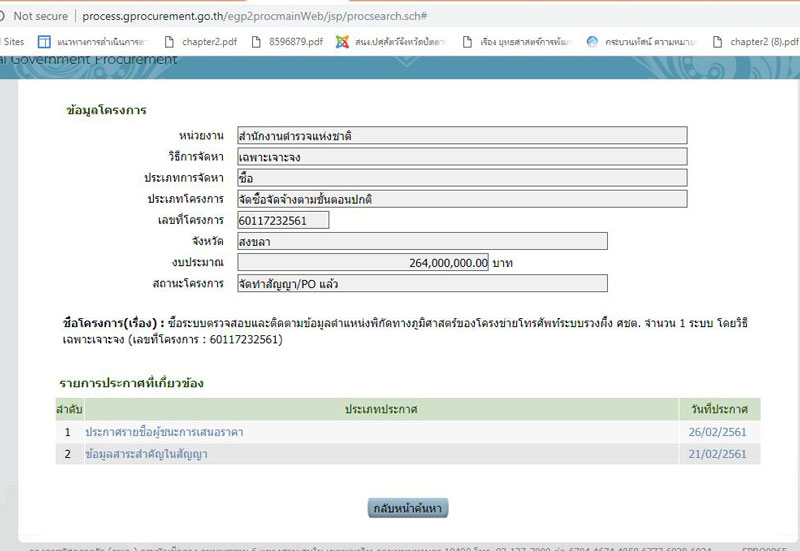Click the เลขที่โครงการ field 60117232561
The image size is (800, 551).
point(282,220)
